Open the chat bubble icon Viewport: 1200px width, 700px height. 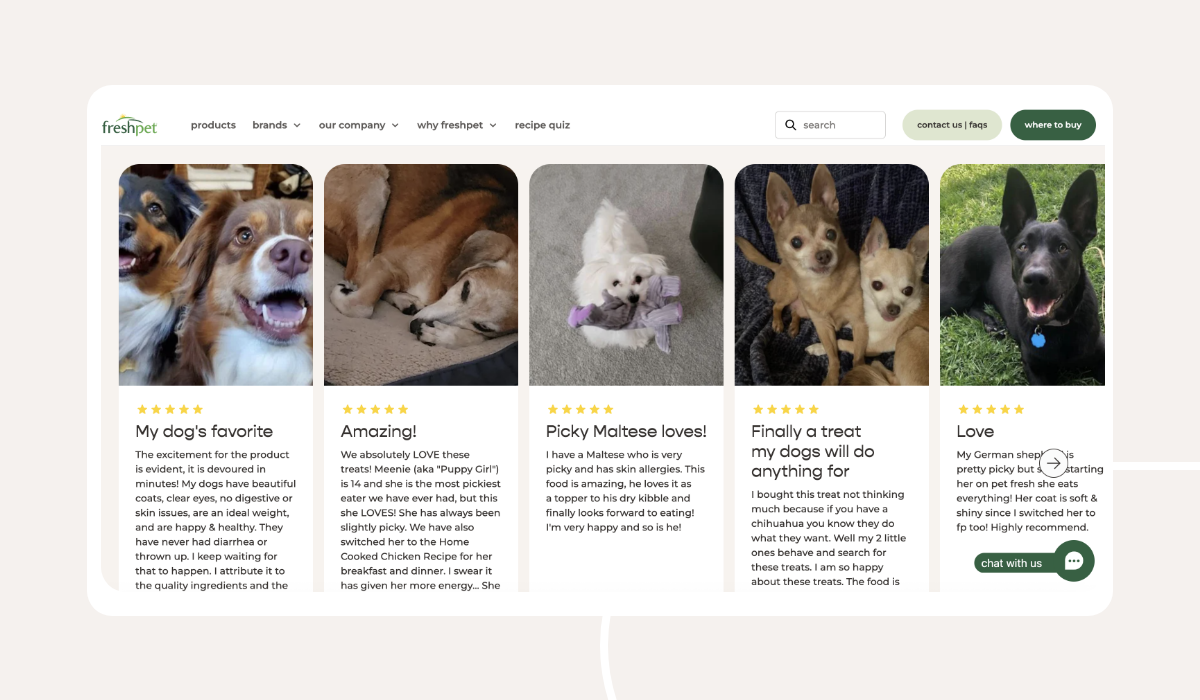[1074, 561]
